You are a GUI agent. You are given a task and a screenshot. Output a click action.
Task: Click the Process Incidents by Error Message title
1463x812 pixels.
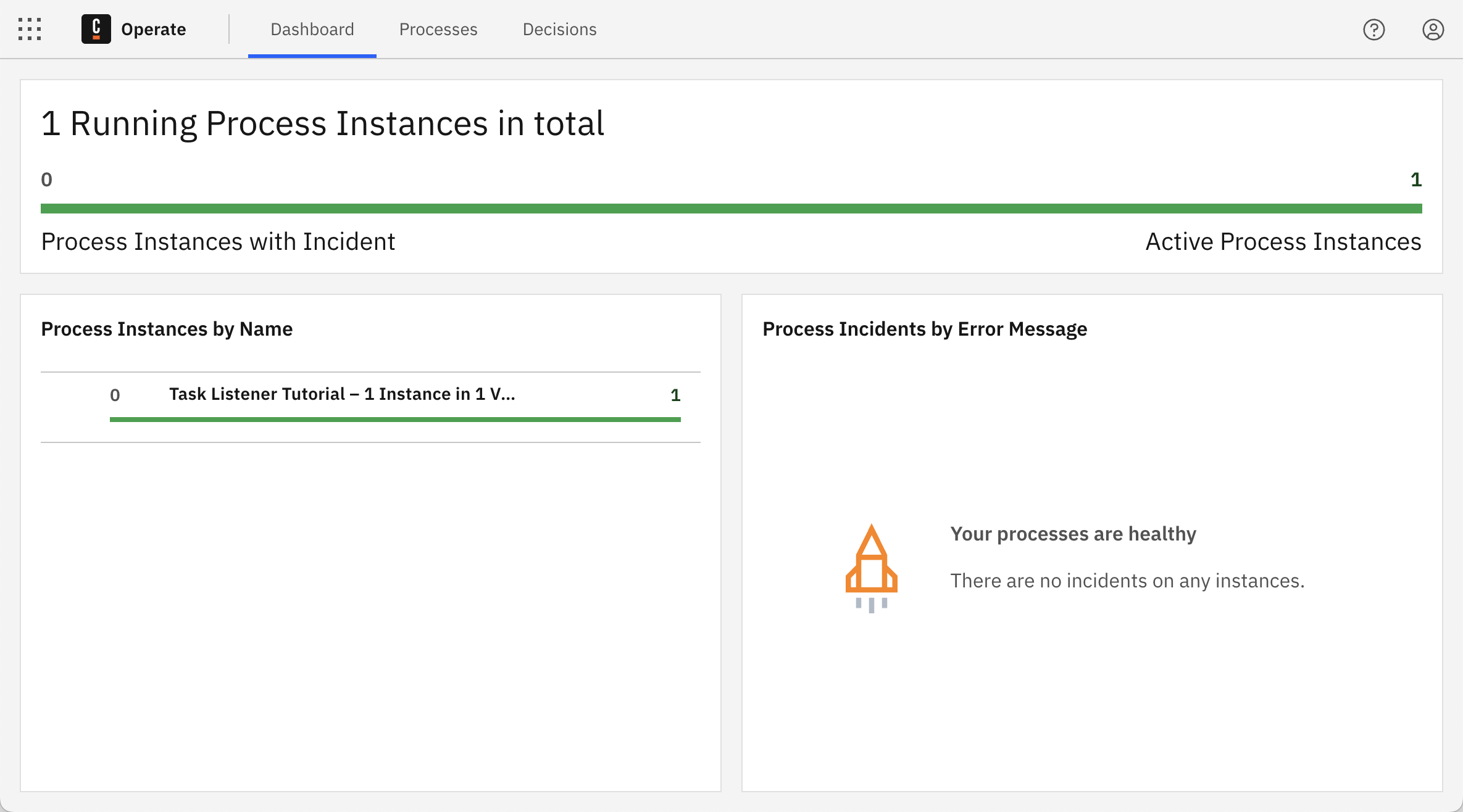click(x=925, y=329)
